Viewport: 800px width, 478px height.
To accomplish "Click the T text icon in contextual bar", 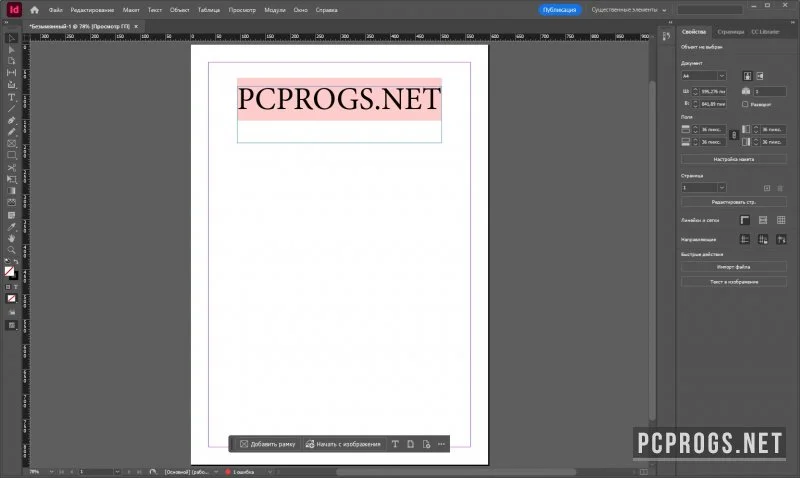I will (395, 444).
